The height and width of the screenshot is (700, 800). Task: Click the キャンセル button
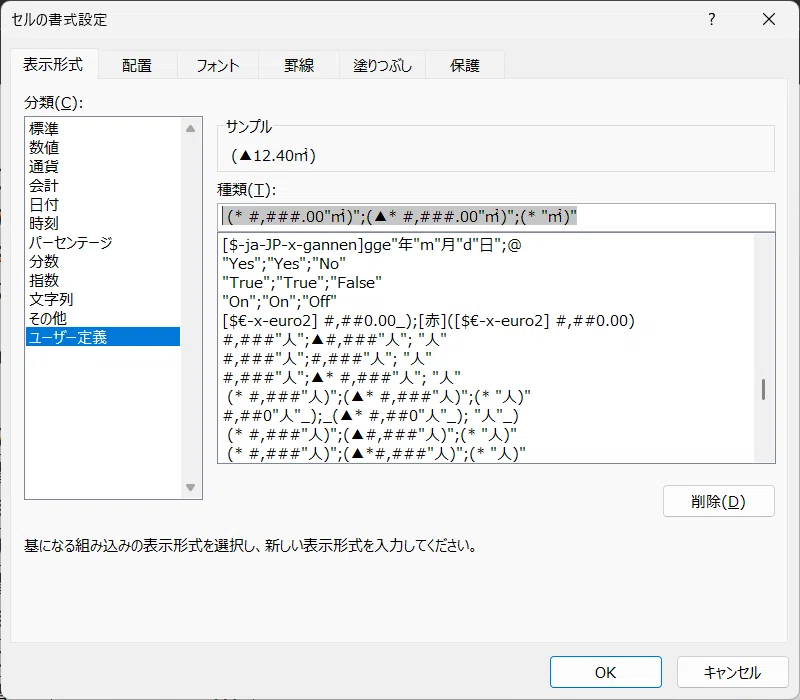tap(733, 672)
